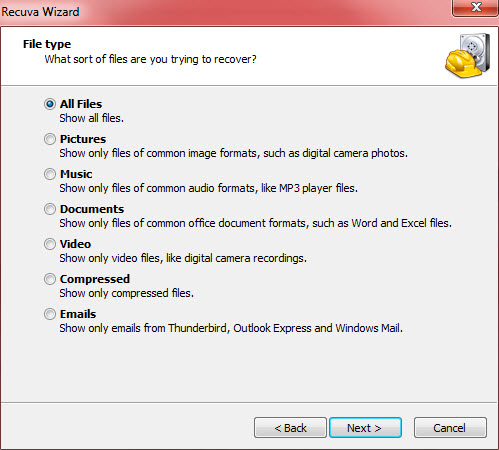The height and width of the screenshot is (450, 499).
Task: Click the Next button
Action: pyautogui.click(x=365, y=428)
